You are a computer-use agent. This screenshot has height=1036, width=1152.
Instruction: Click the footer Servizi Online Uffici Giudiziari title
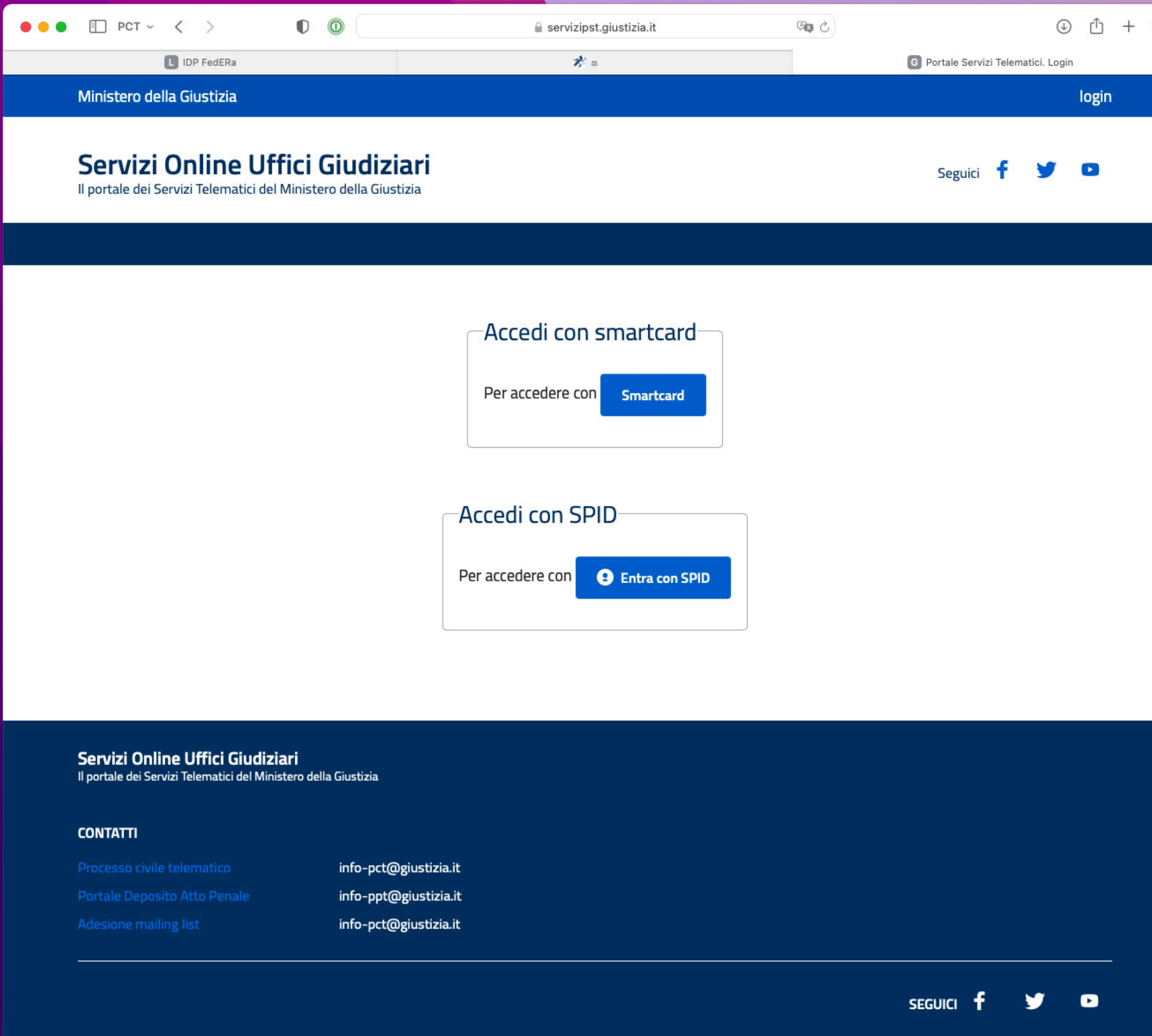pyautogui.click(x=188, y=758)
